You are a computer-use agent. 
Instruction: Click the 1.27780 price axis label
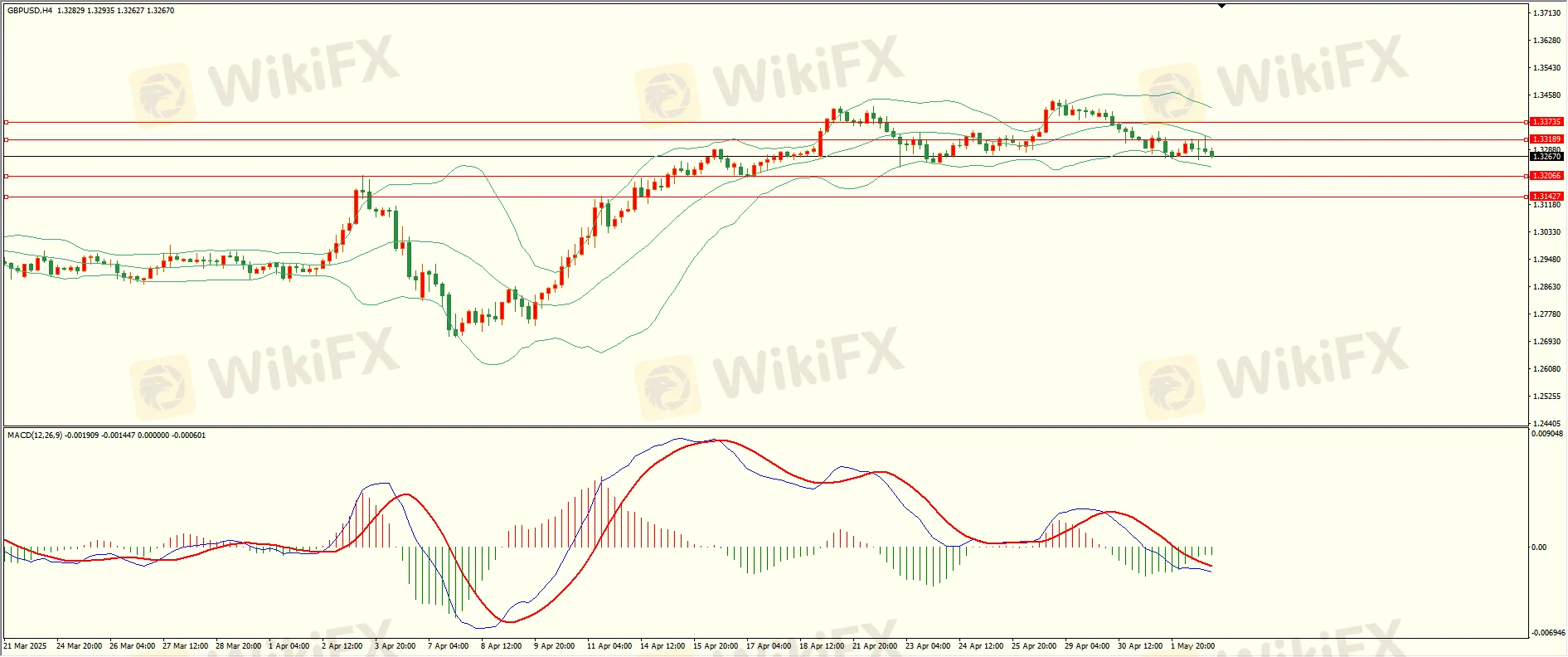[1547, 314]
